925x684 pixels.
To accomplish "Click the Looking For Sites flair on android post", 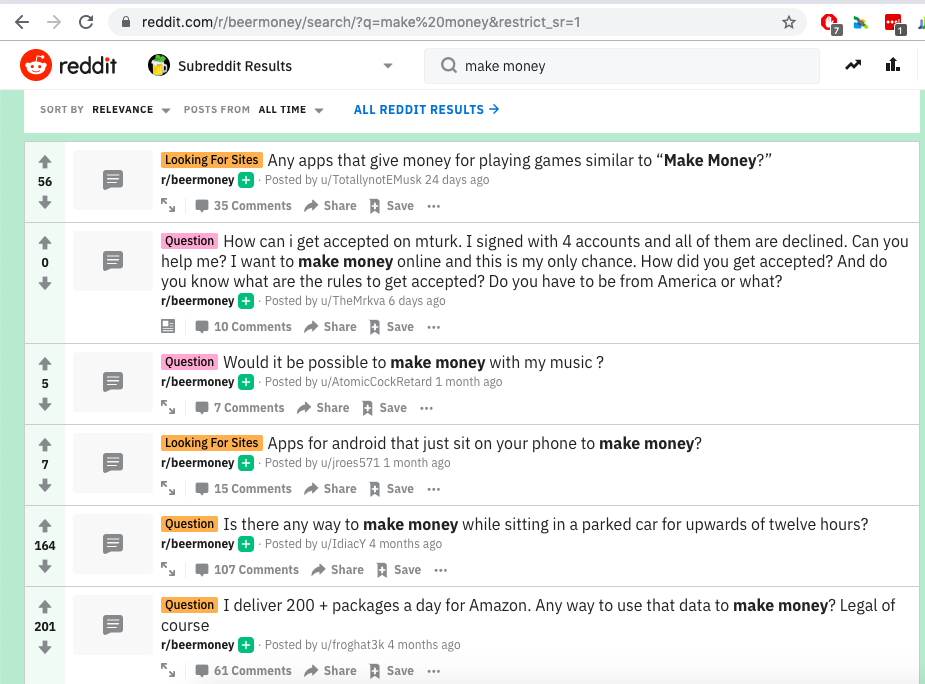I will point(212,443).
